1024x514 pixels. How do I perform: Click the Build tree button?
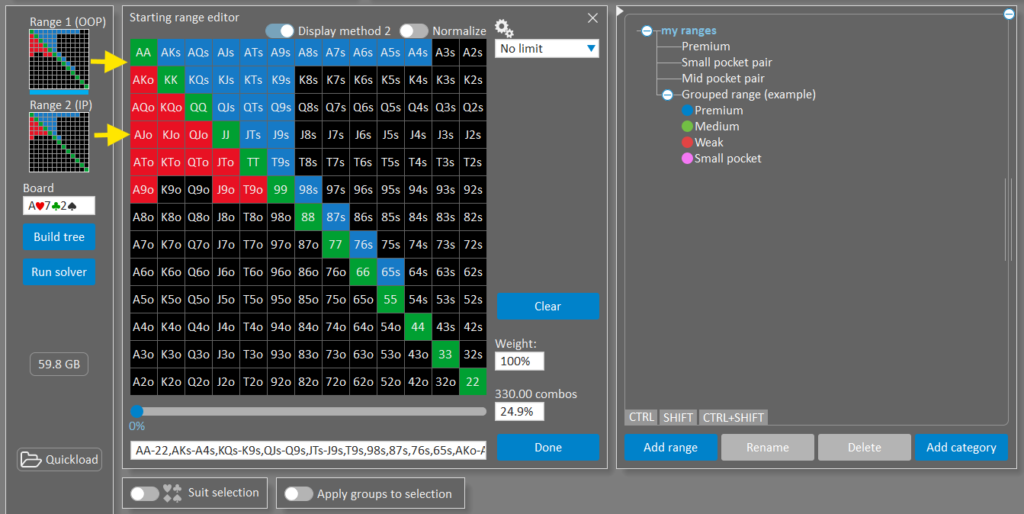coord(59,237)
